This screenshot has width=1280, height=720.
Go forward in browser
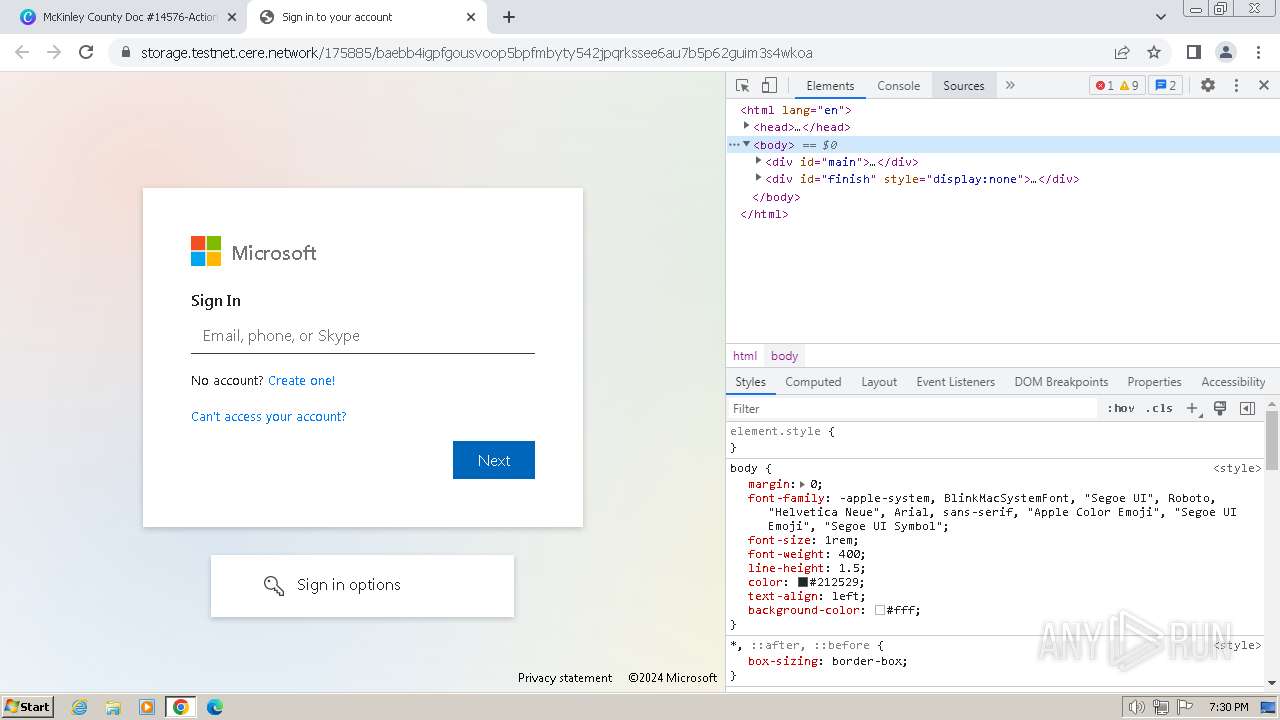pyautogui.click(x=54, y=52)
